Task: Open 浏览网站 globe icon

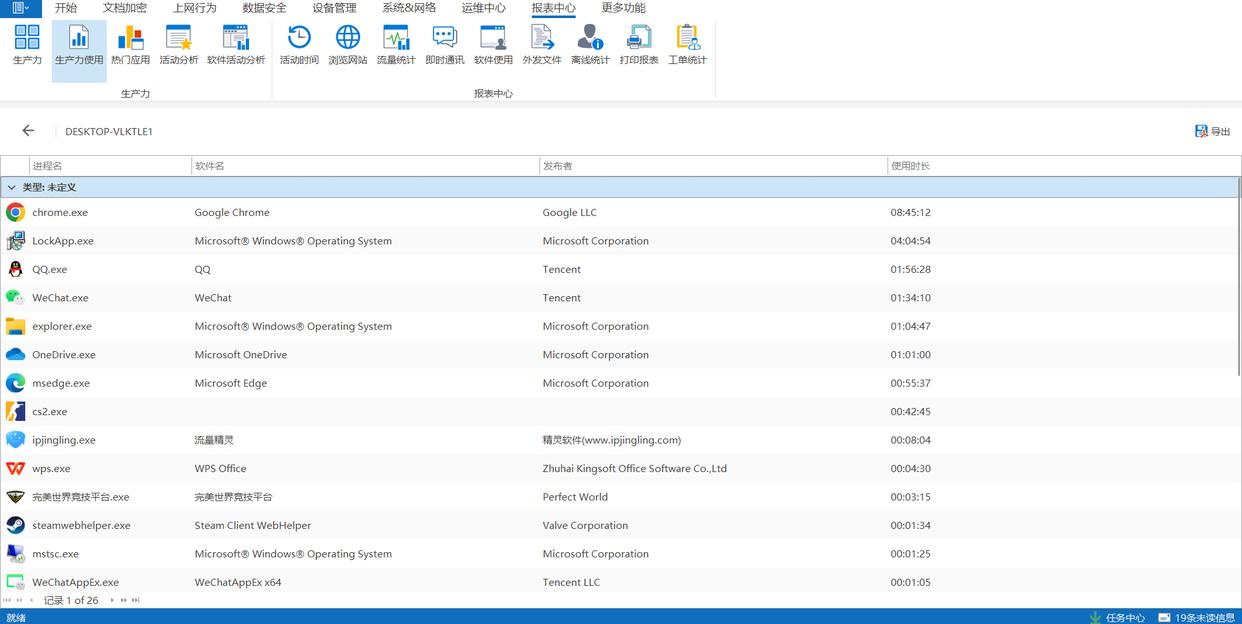Action: click(x=348, y=46)
